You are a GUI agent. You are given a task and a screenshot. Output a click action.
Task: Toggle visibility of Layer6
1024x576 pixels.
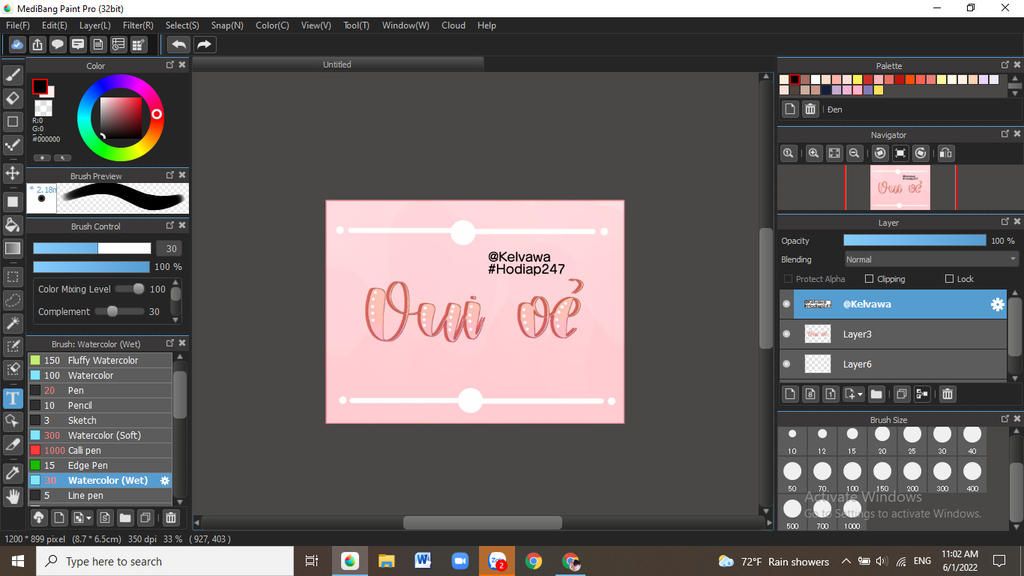[x=786, y=364]
